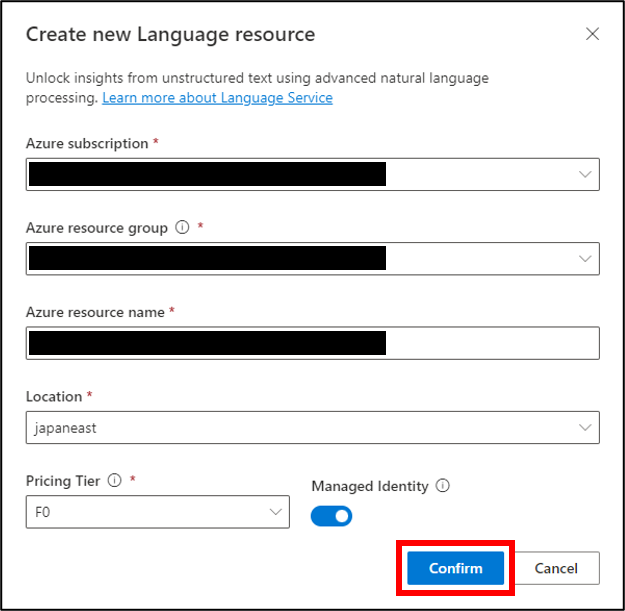This screenshot has width=625, height=611.
Task: Confirm creating the Language resource
Action: [x=455, y=568]
